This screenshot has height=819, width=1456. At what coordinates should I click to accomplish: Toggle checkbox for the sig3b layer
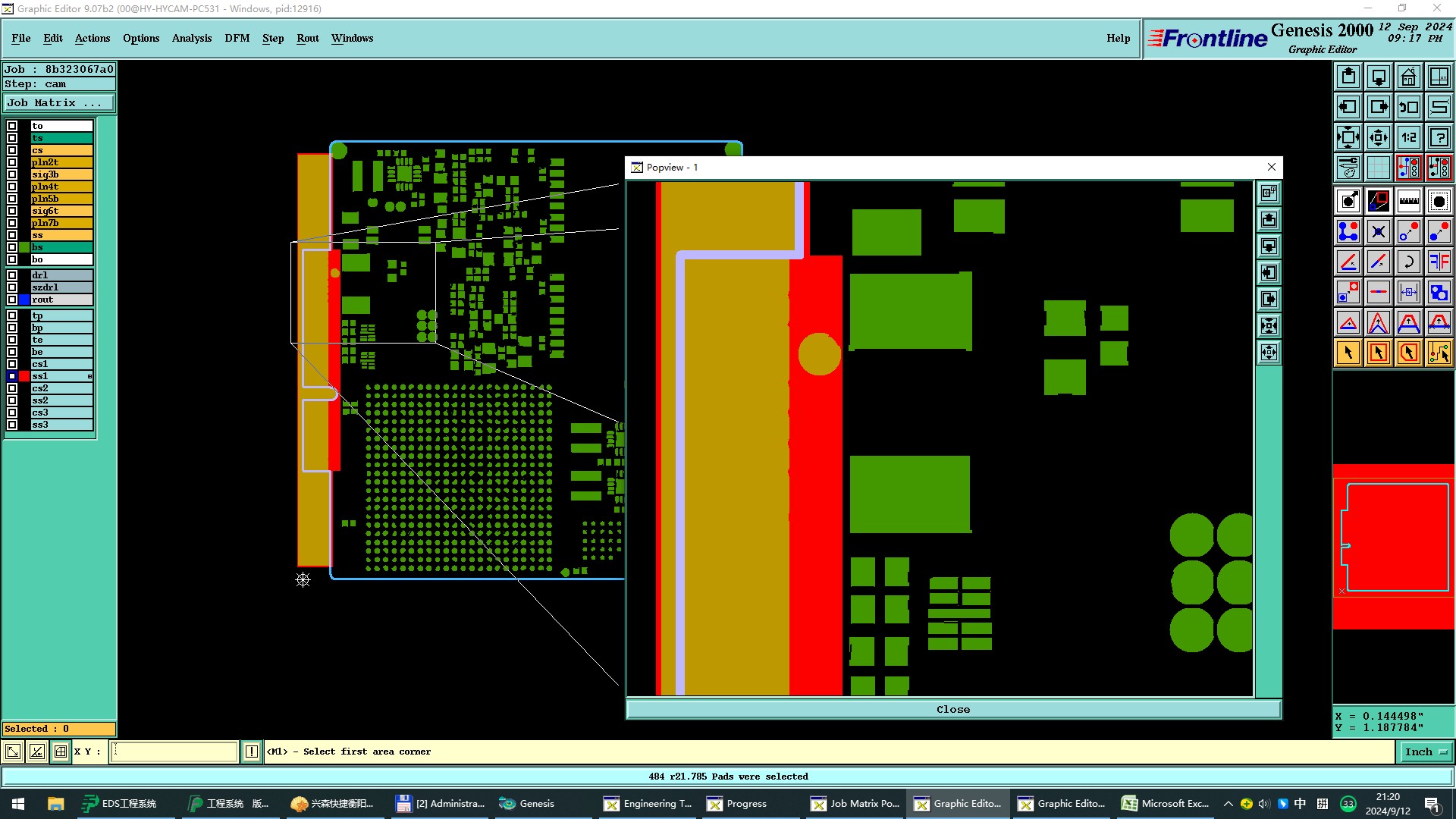tap(12, 174)
